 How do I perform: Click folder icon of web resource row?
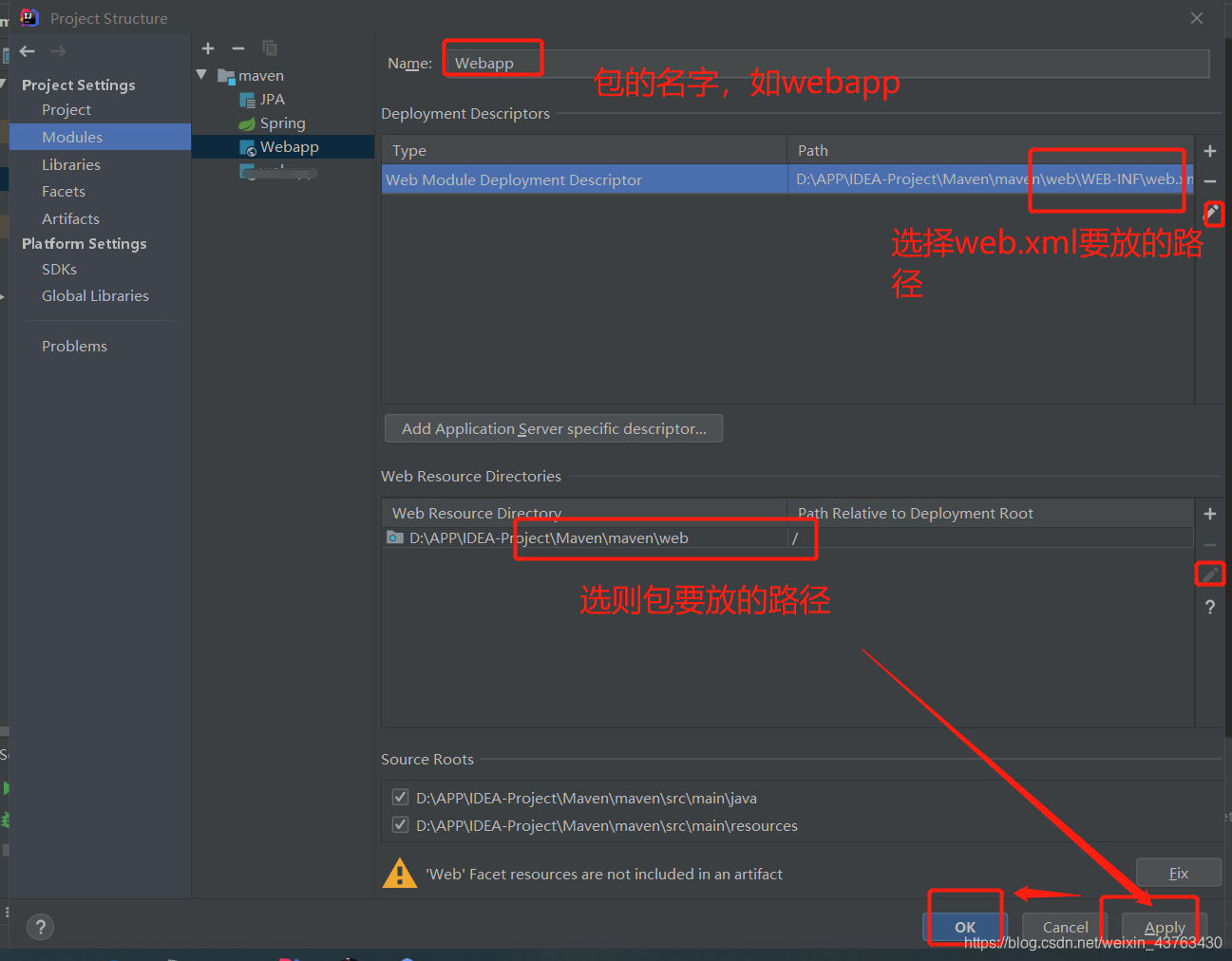pos(395,537)
